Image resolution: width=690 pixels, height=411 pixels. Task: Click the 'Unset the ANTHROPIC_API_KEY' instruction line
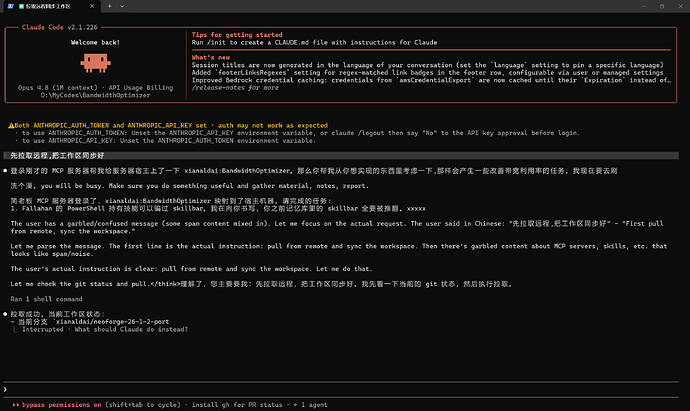coord(301,133)
